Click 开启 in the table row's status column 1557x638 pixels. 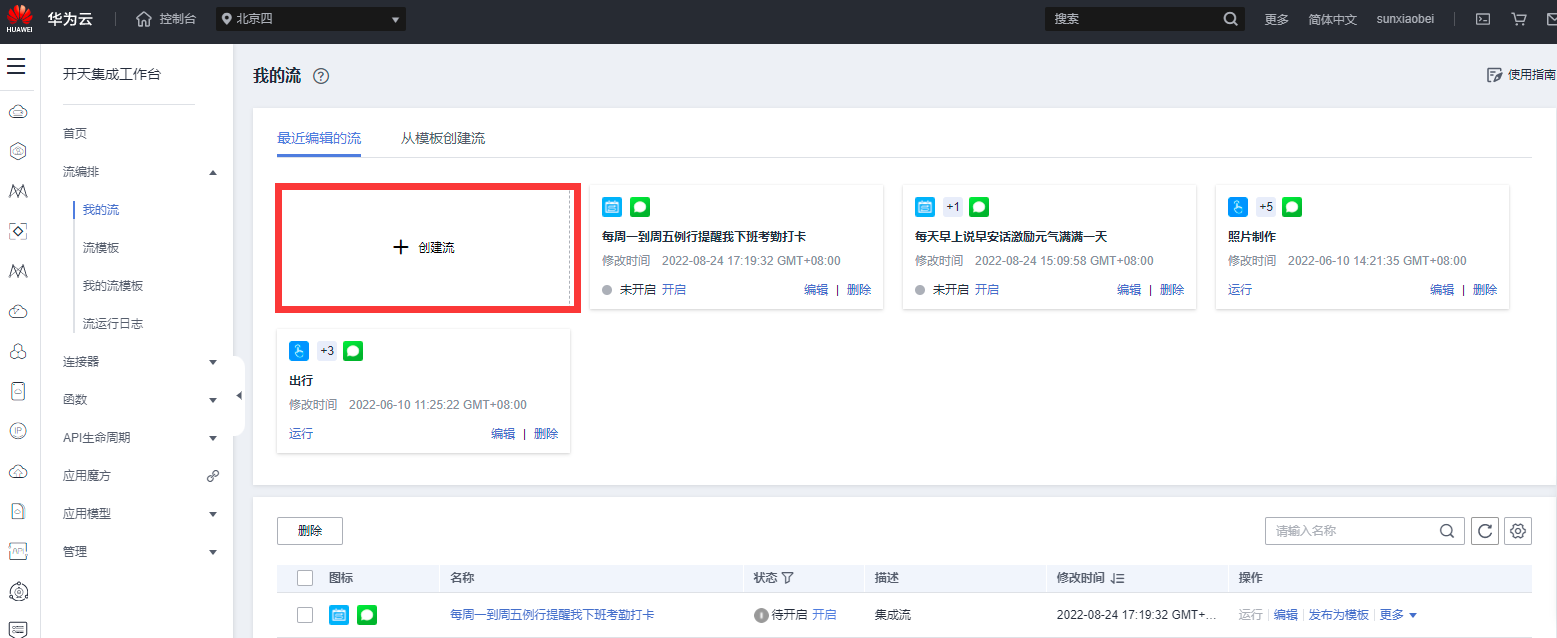click(x=824, y=615)
